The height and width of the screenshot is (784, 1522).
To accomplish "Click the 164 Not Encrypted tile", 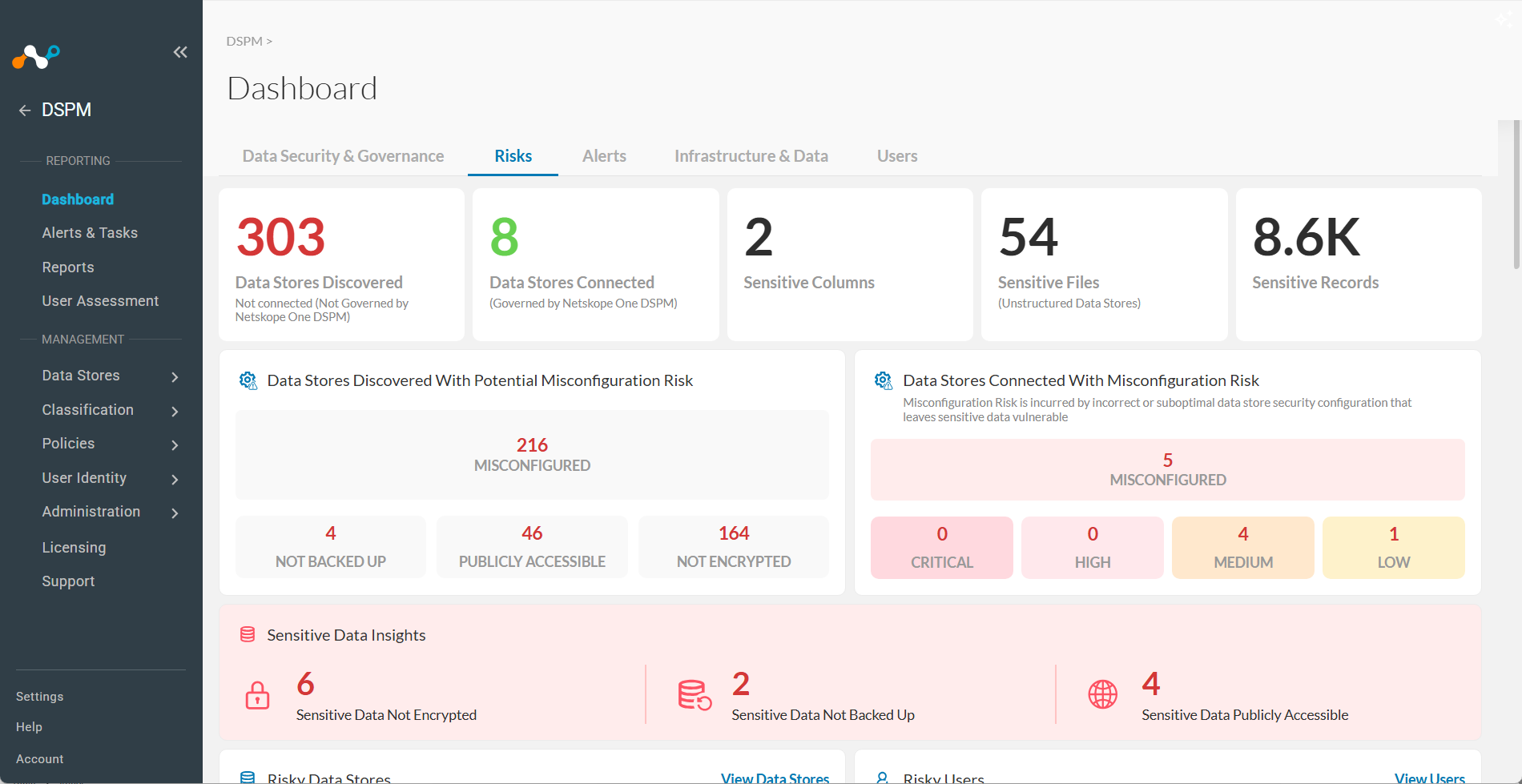I will click(x=734, y=547).
